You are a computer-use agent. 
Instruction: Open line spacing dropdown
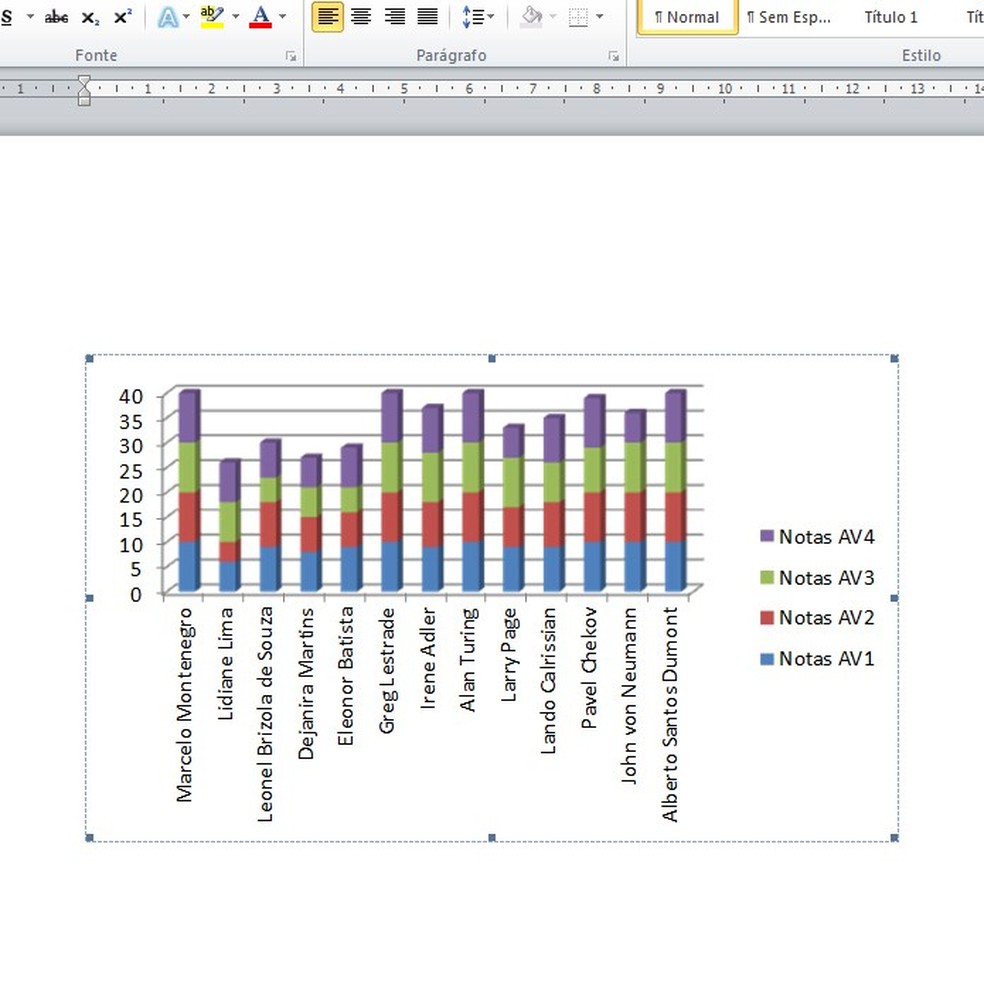point(477,17)
